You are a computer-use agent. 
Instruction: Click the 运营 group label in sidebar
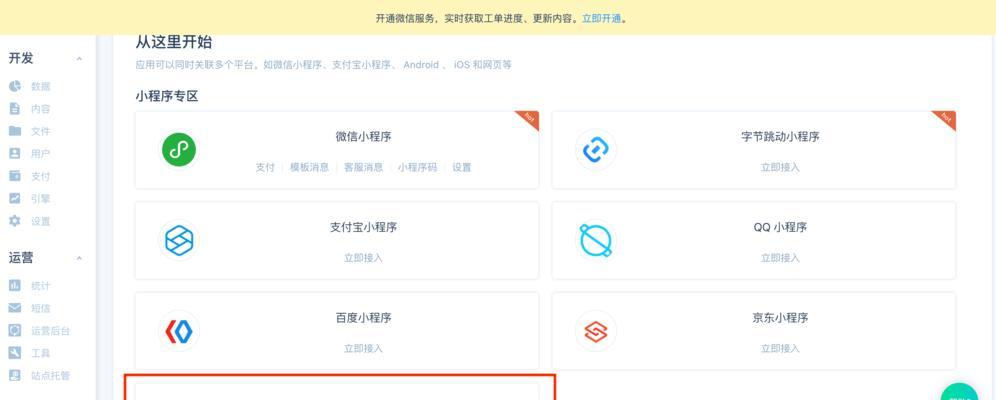point(21,257)
